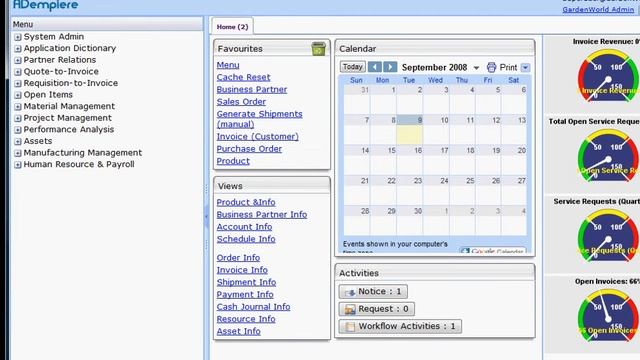Open the calendar options dropdown after Print
The width and height of the screenshot is (640, 360).
(525, 67)
